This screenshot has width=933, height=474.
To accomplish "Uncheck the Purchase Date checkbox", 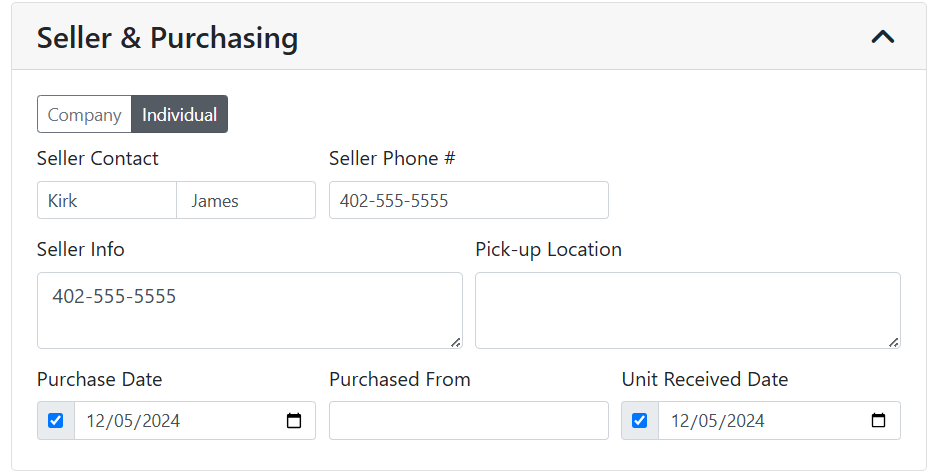I will point(56,421).
